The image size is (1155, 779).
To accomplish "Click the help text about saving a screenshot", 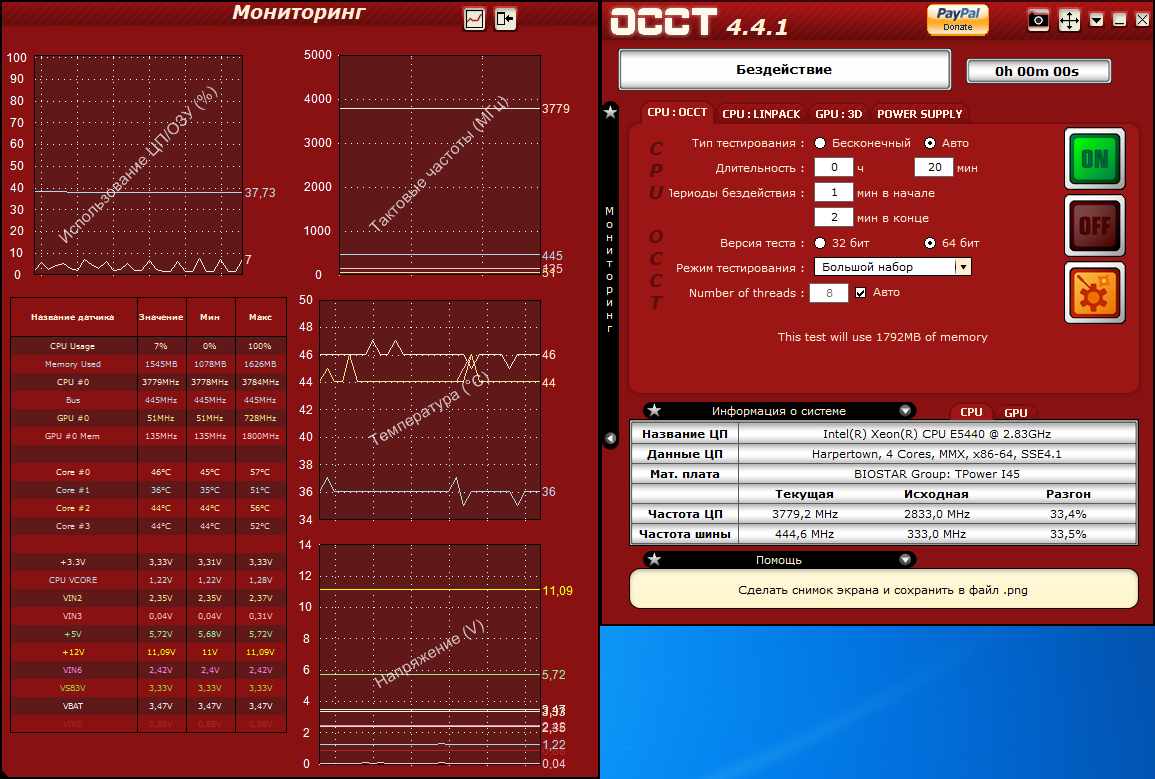I will [x=882, y=590].
